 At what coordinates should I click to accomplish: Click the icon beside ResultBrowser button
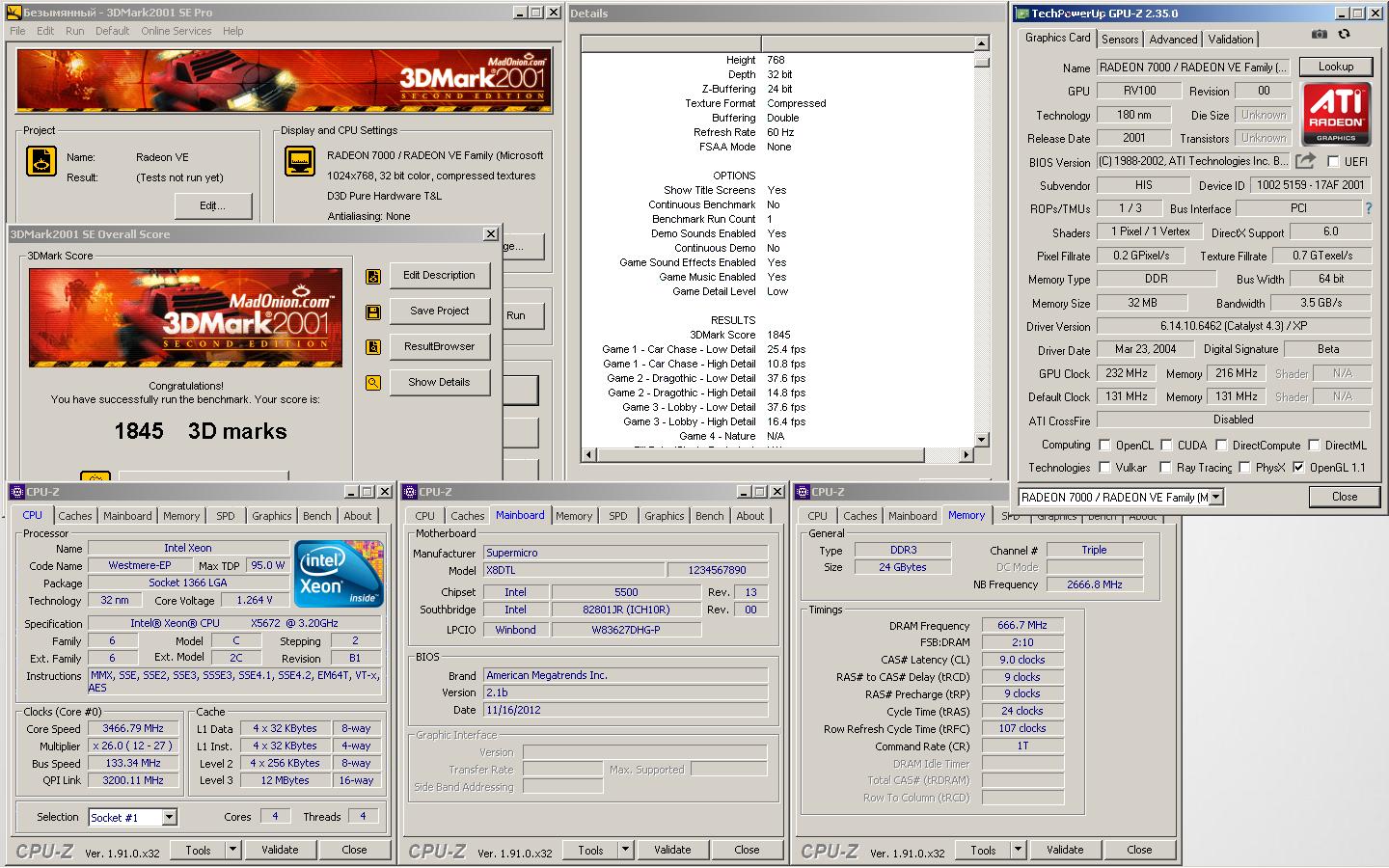372,347
